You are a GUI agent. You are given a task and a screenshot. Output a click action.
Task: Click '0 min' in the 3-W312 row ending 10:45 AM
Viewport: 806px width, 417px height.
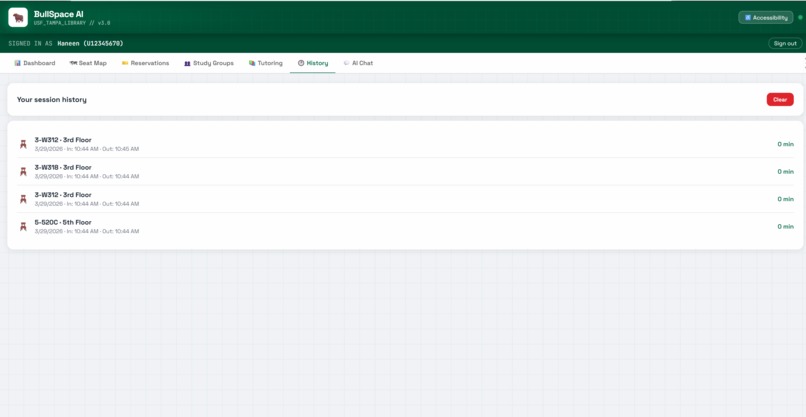(785, 144)
